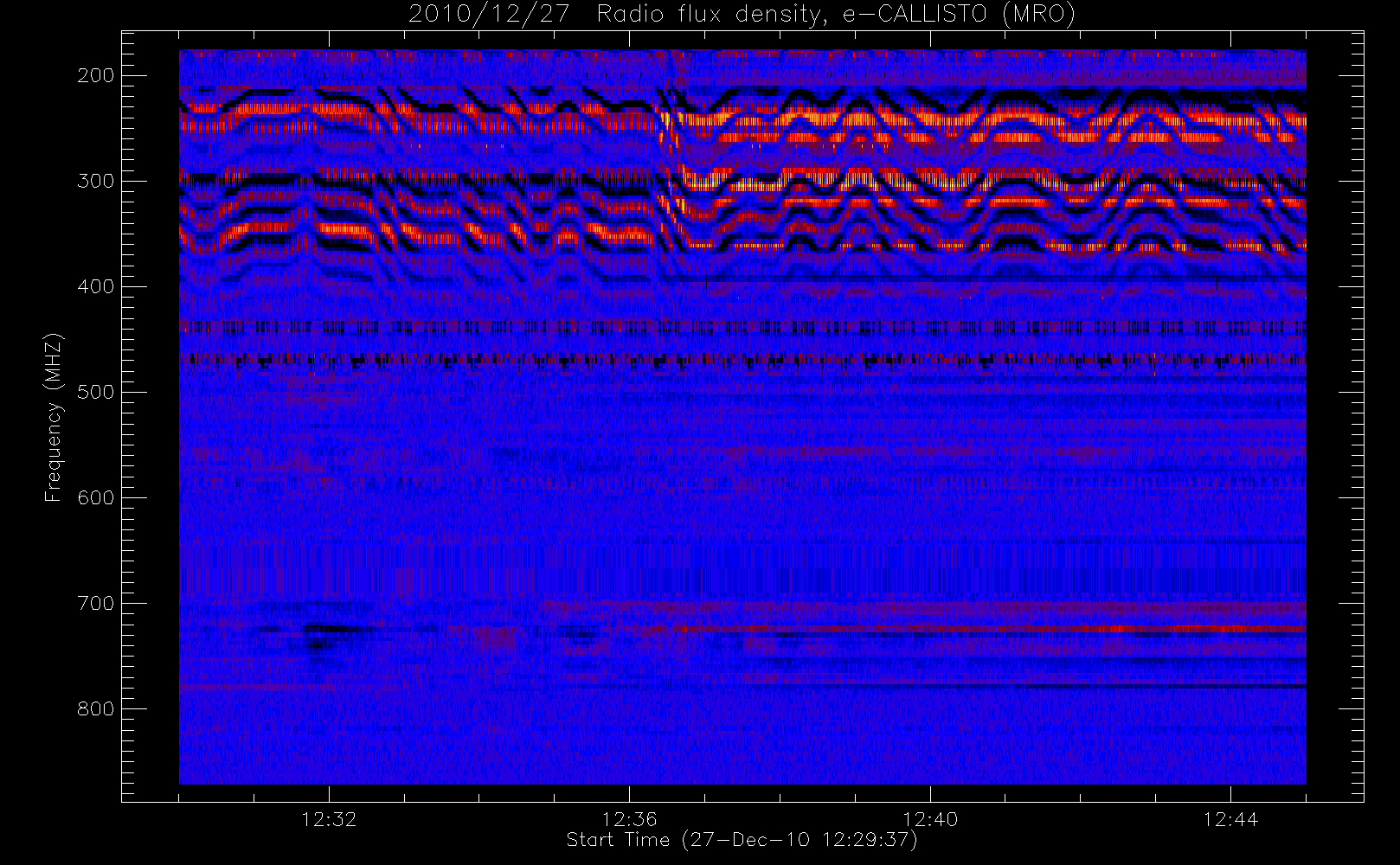
Task: Select the 300 frequency tick label
Action: pyautogui.click(x=95, y=181)
